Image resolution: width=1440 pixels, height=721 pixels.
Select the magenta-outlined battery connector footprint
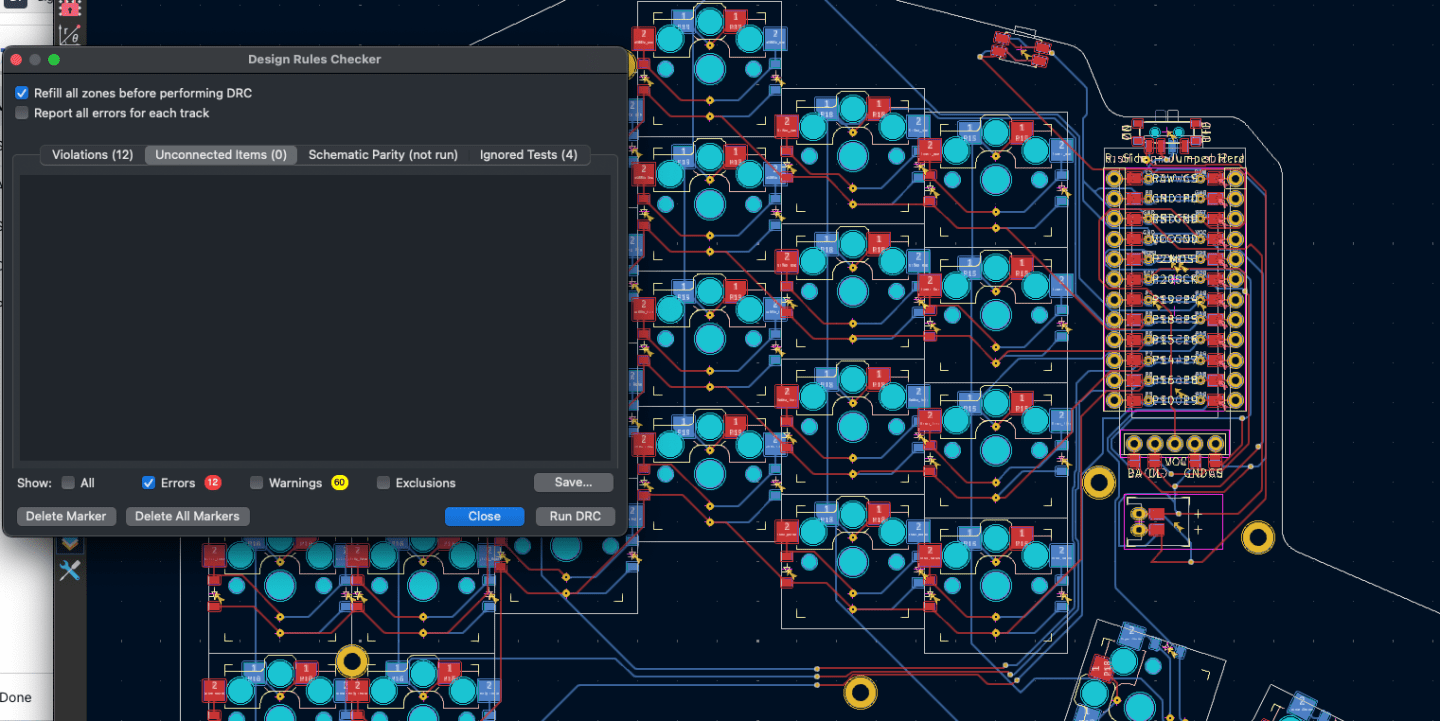point(1174,521)
